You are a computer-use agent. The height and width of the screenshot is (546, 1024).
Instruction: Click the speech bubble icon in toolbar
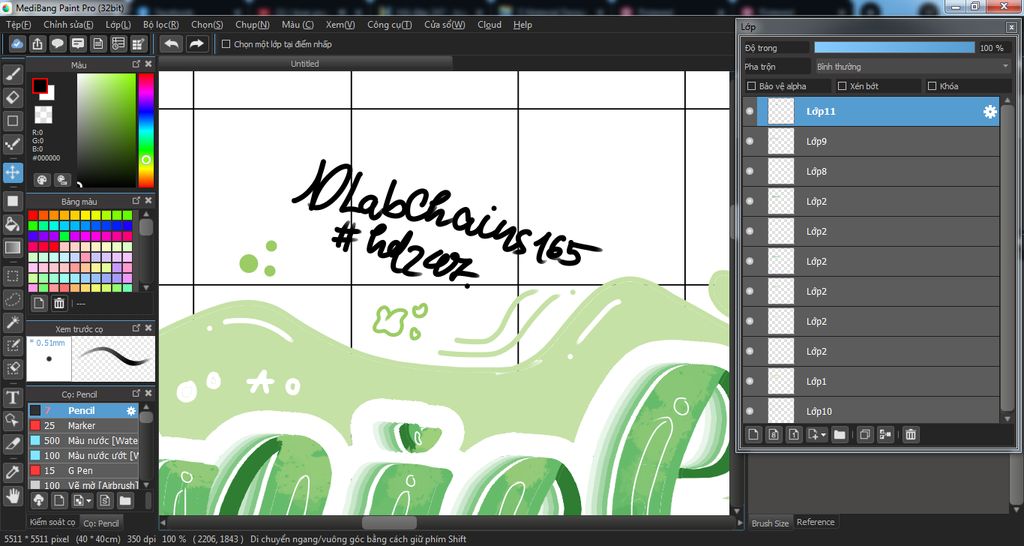(x=57, y=44)
